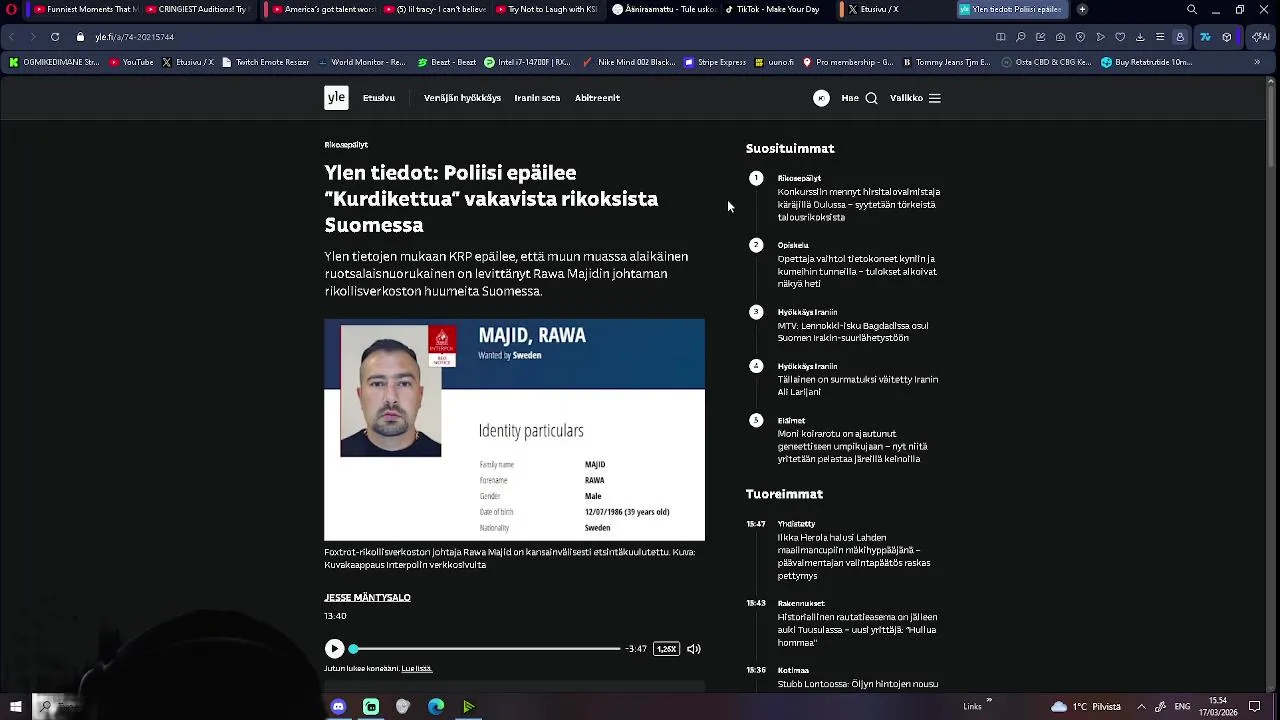1280x720 pixels.
Task: Show hidden system tray icons
Action: 1141,706
